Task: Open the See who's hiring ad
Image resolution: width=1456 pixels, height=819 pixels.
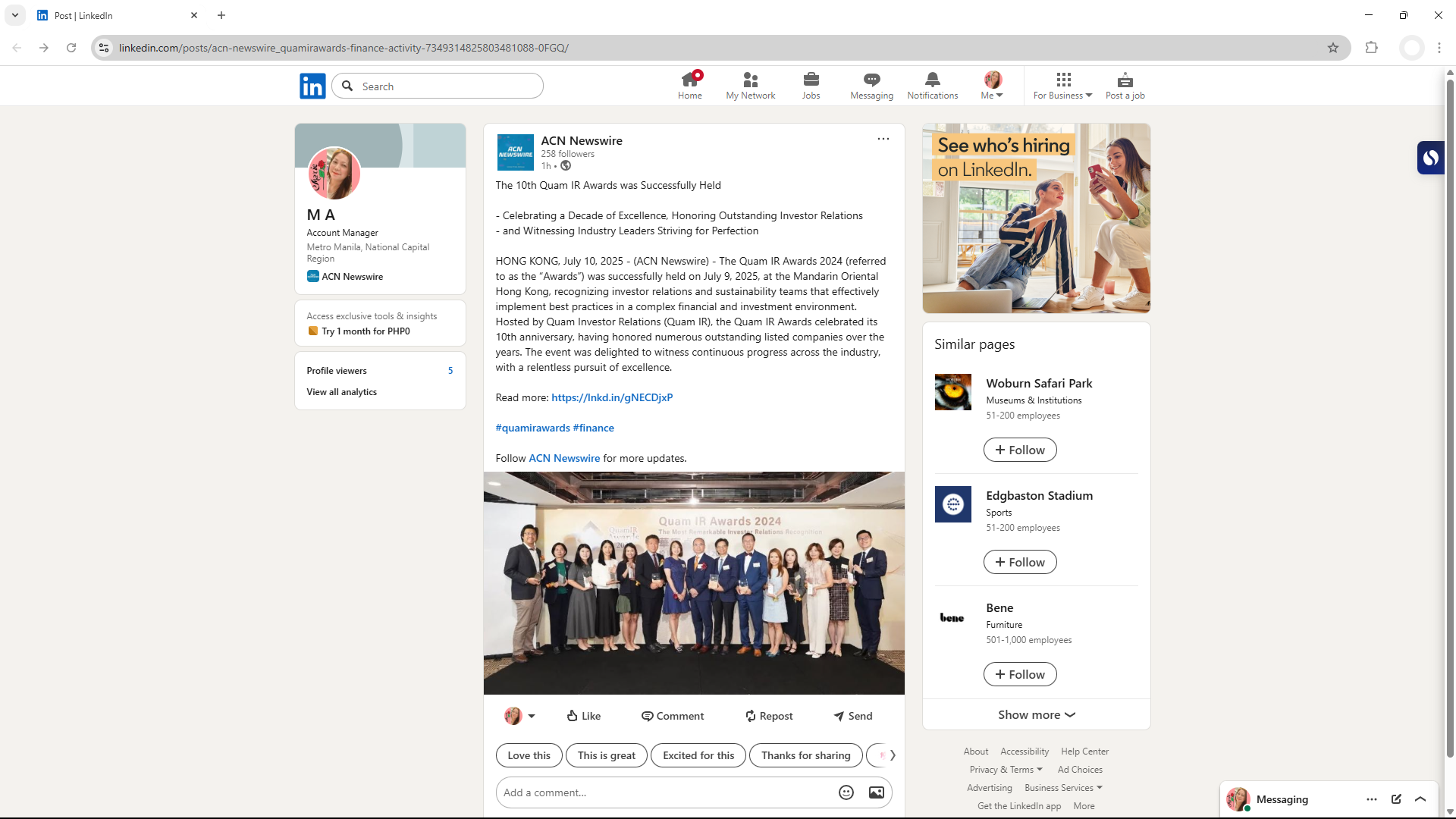Action: coord(1037,218)
